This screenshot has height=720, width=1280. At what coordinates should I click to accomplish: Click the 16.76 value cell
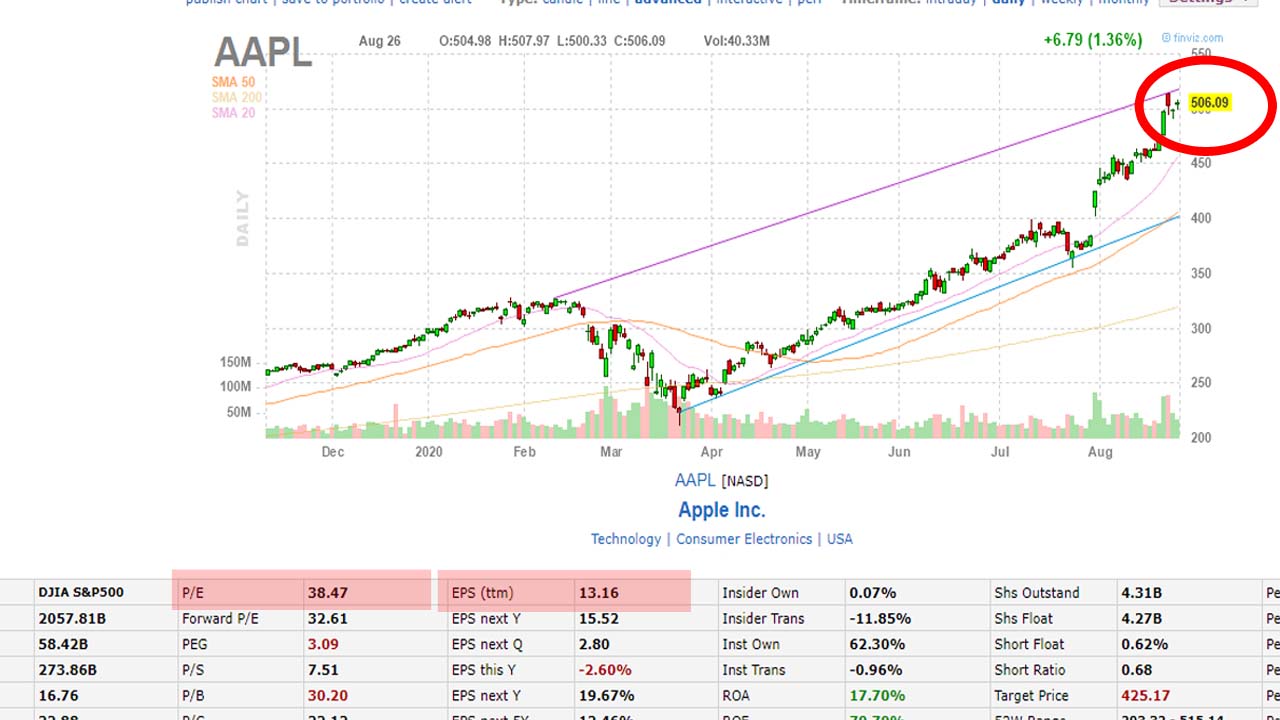coord(58,696)
